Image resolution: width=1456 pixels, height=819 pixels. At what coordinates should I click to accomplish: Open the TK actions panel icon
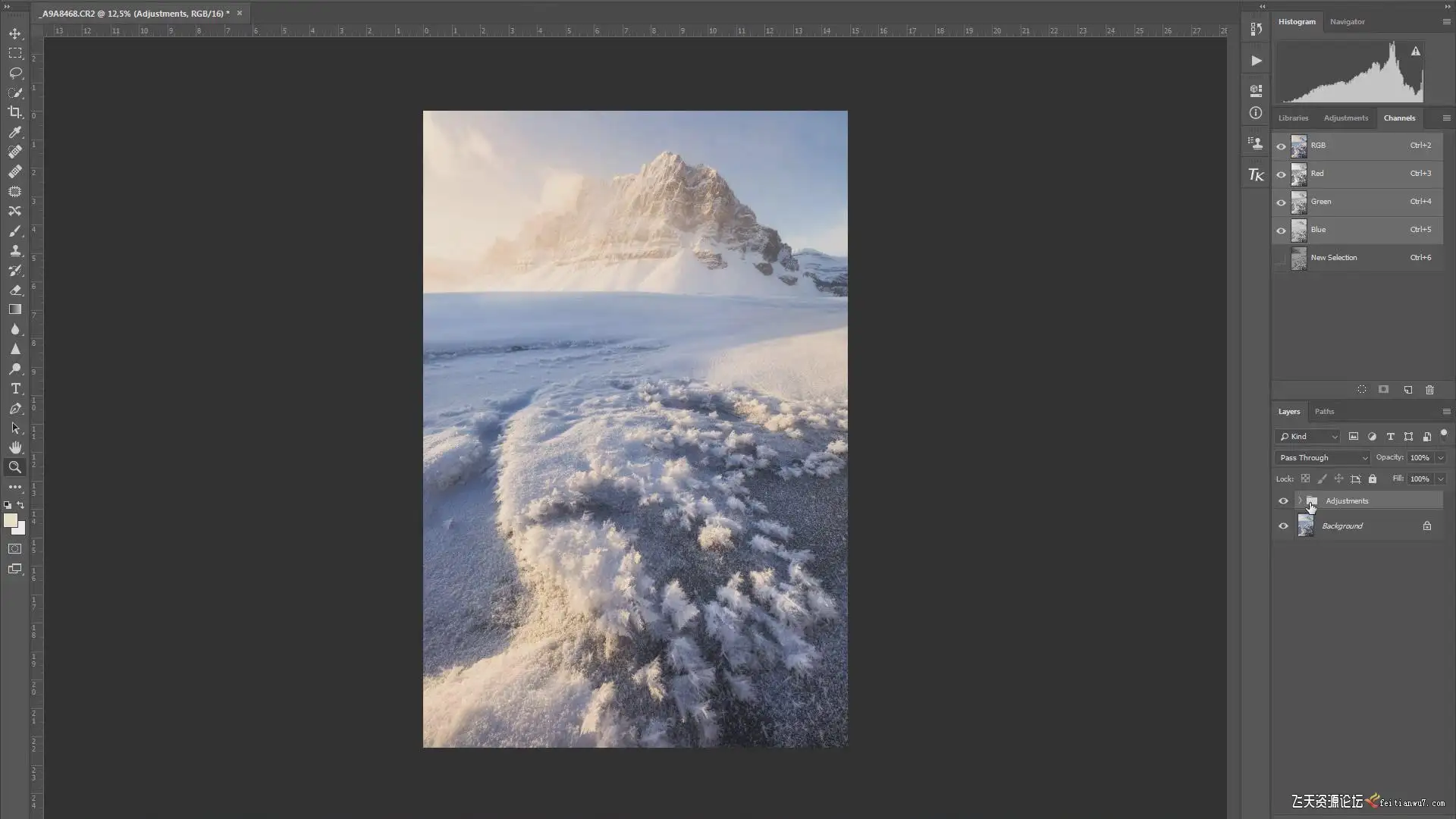[x=1256, y=175]
